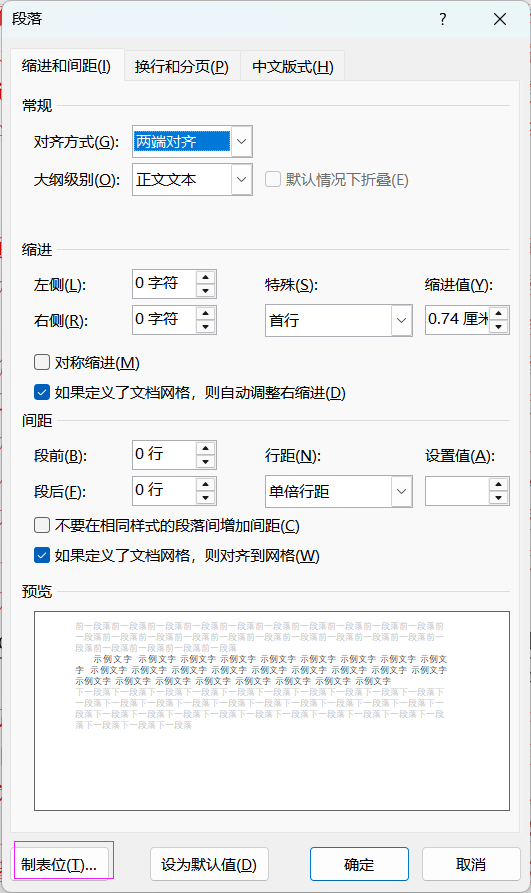Click the paragraph preview box
The height and width of the screenshot is (893, 531).
(x=272, y=711)
